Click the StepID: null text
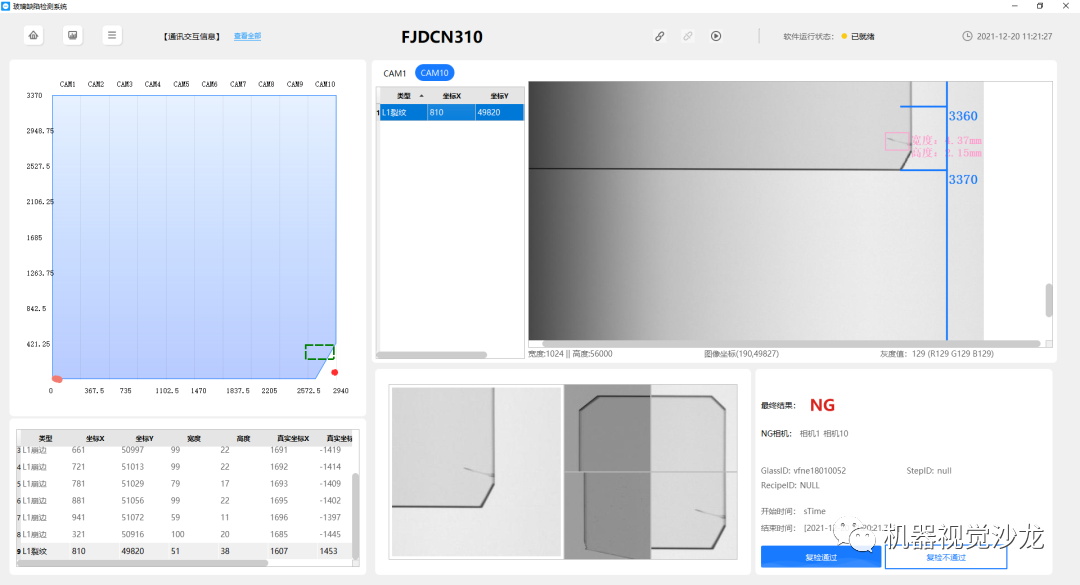1080x585 pixels. point(929,471)
